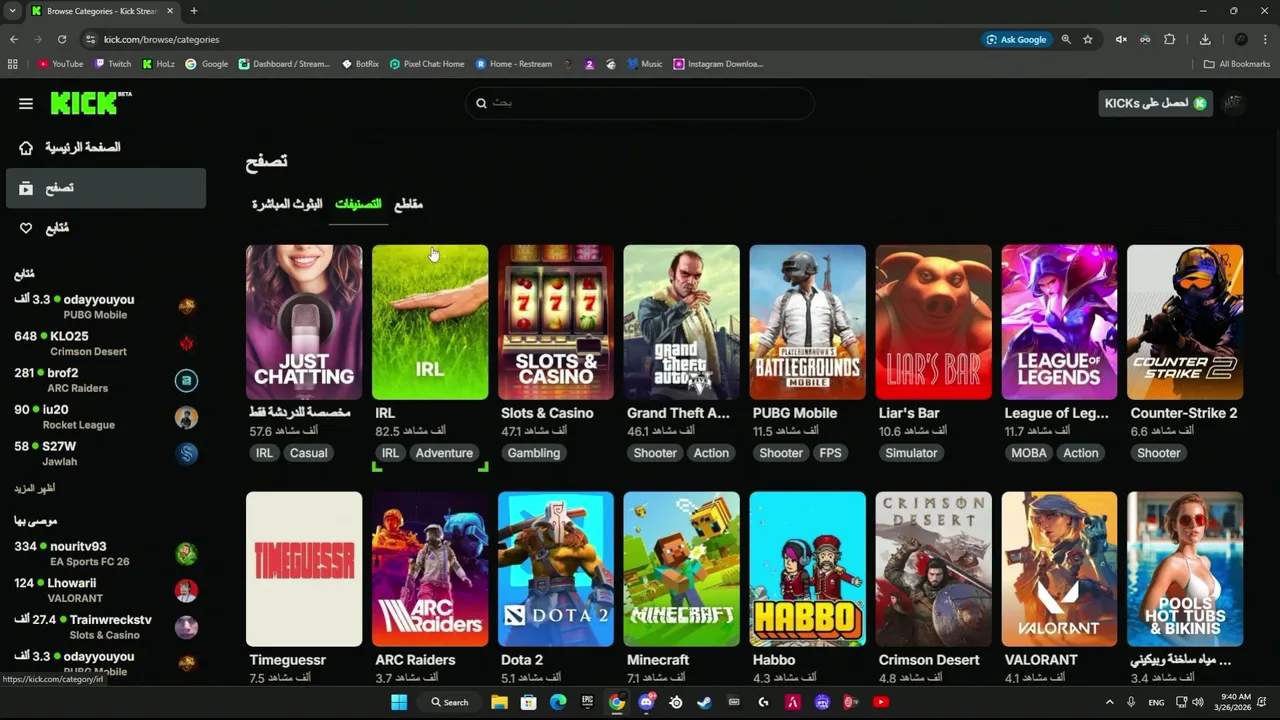Click the FPS tag under PUBG Mobile

click(x=831, y=453)
